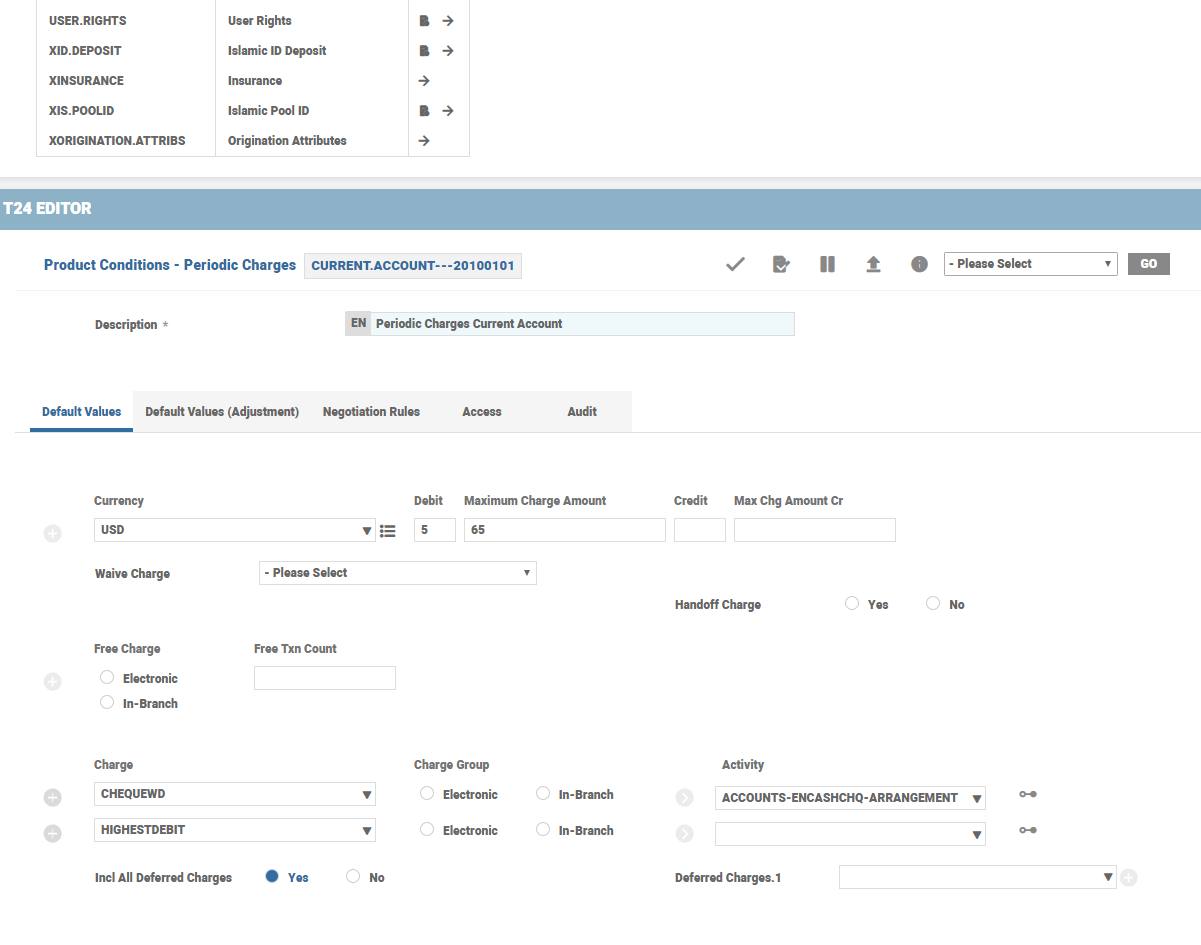1201x945 pixels.
Task: Click the hold pause icon in toolbar
Action: pos(827,264)
